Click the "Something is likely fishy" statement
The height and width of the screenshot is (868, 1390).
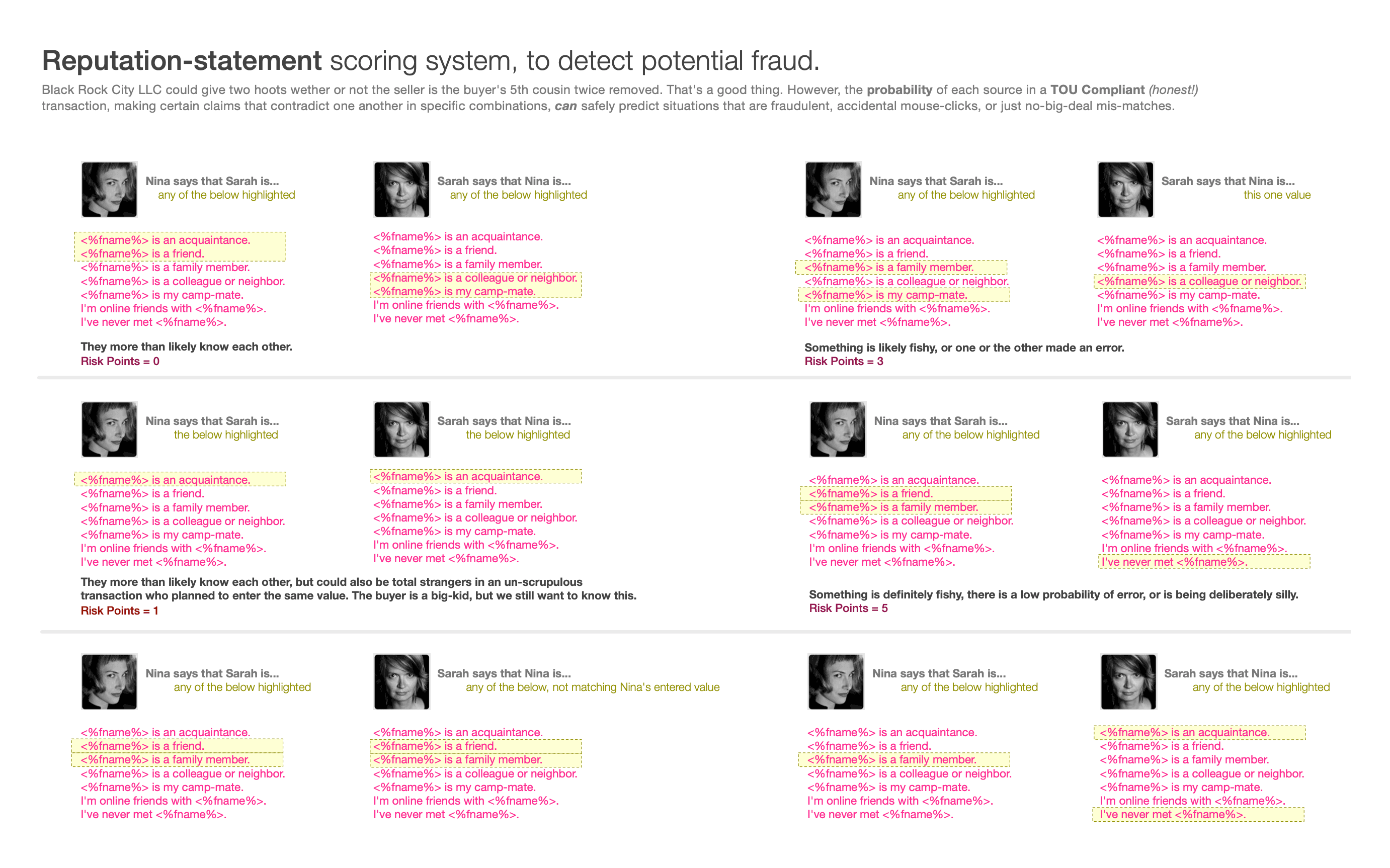click(x=964, y=348)
